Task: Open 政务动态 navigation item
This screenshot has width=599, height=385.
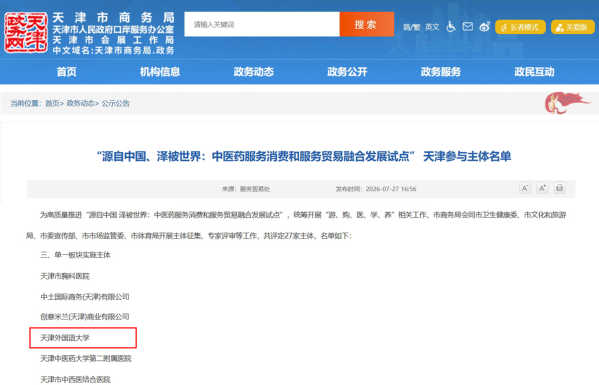Action: click(x=253, y=72)
